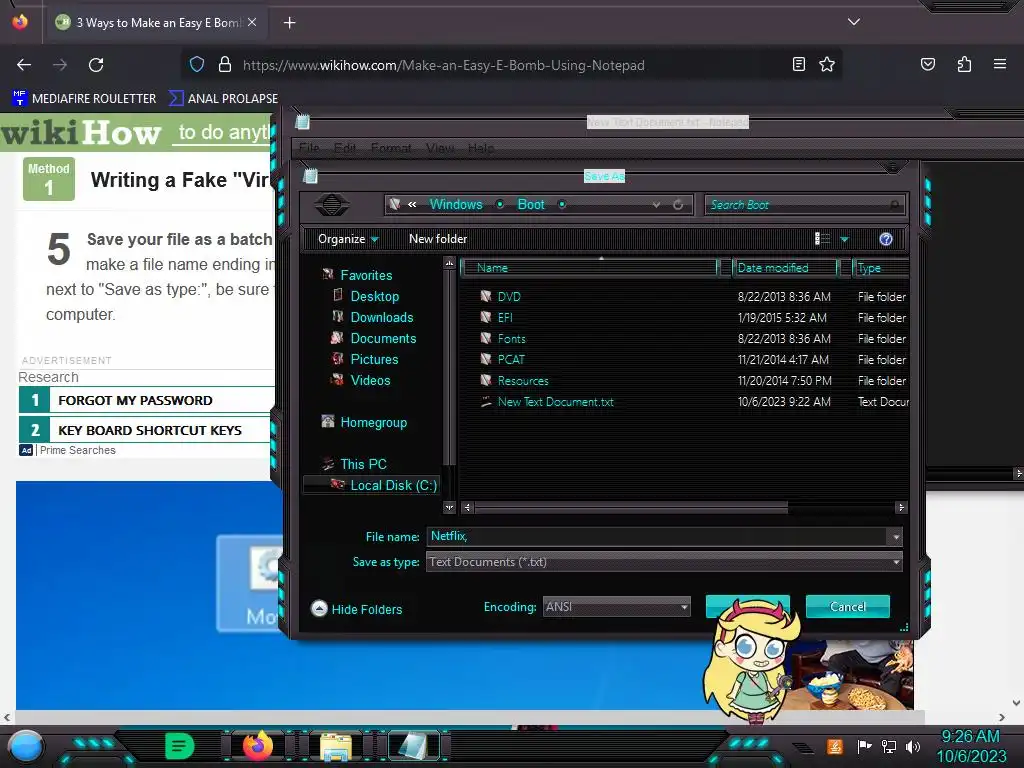This screenshot has width=1024, height=768.
Task: Select Favorites in navigation pane
Action: pos(366,275)
